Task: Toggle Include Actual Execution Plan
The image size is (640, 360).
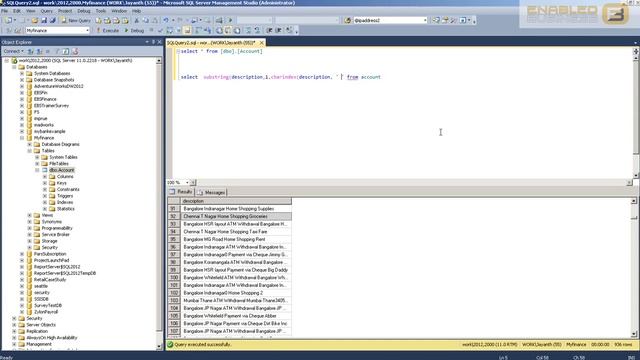Action: pyautogui.click(x=199, y=30)
